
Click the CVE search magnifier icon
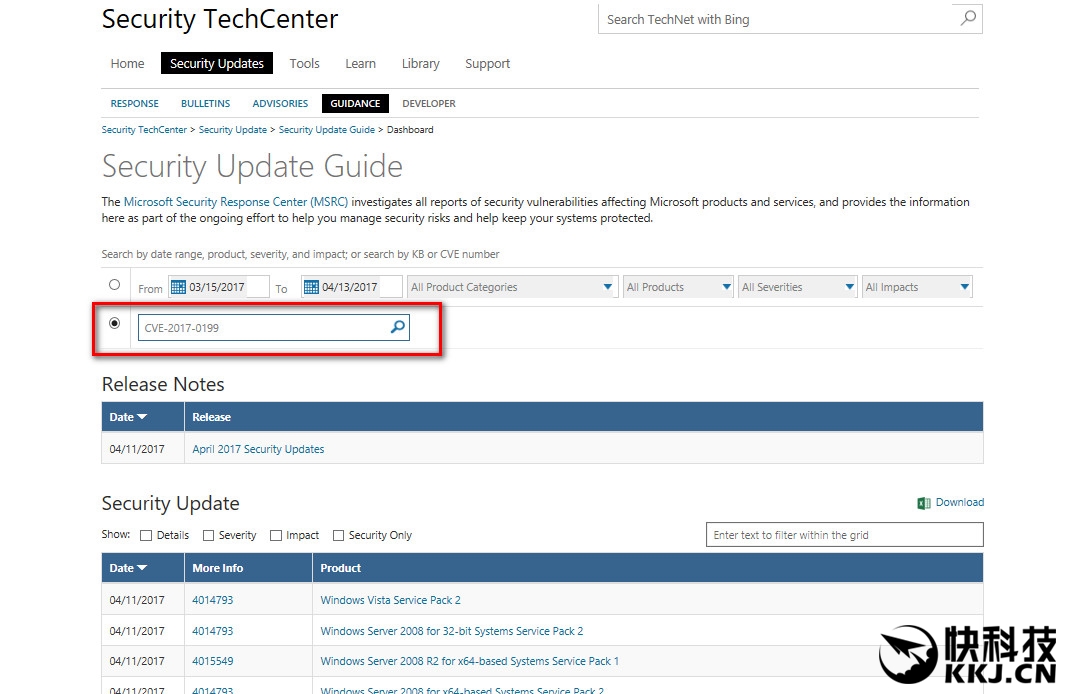(397, 327)
